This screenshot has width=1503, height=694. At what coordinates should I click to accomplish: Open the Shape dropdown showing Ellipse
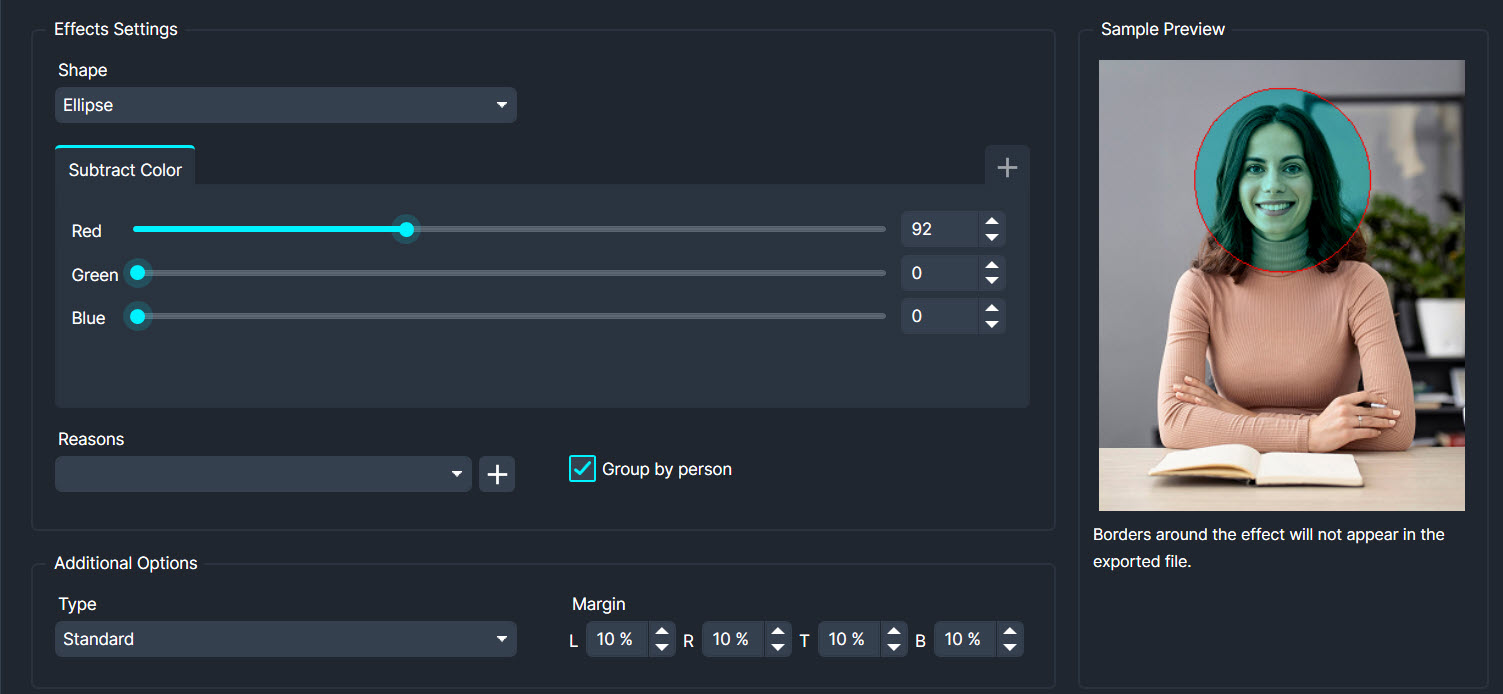tap(286, 105)
